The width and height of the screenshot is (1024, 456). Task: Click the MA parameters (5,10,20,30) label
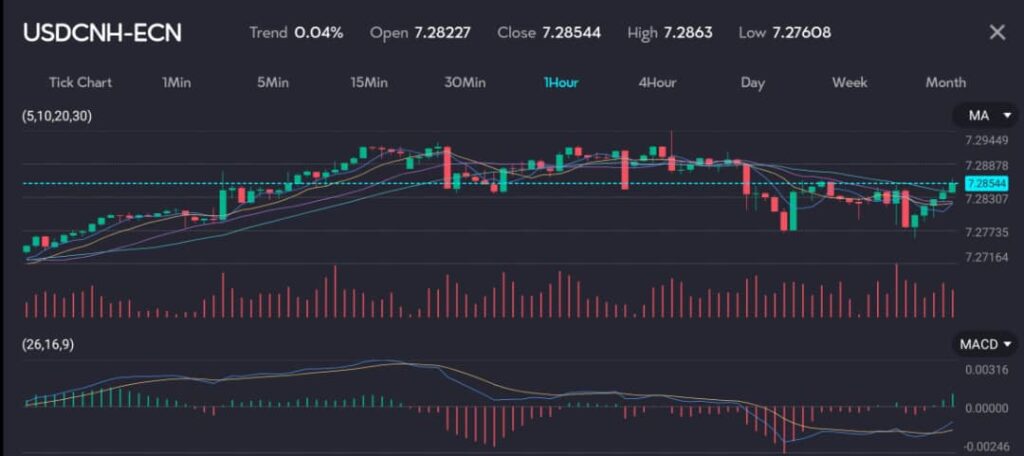56,117
